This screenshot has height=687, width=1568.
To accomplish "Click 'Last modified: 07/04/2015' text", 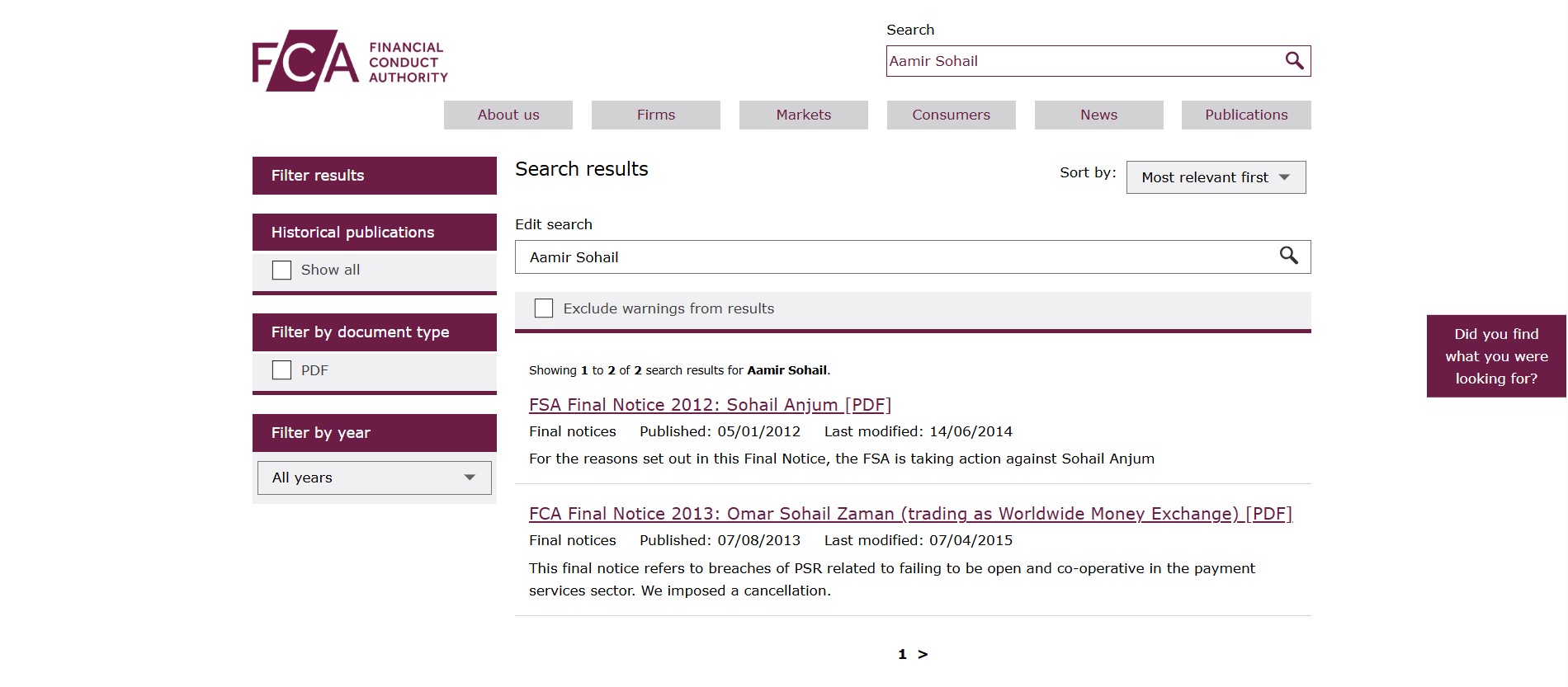I will [919, 540].
